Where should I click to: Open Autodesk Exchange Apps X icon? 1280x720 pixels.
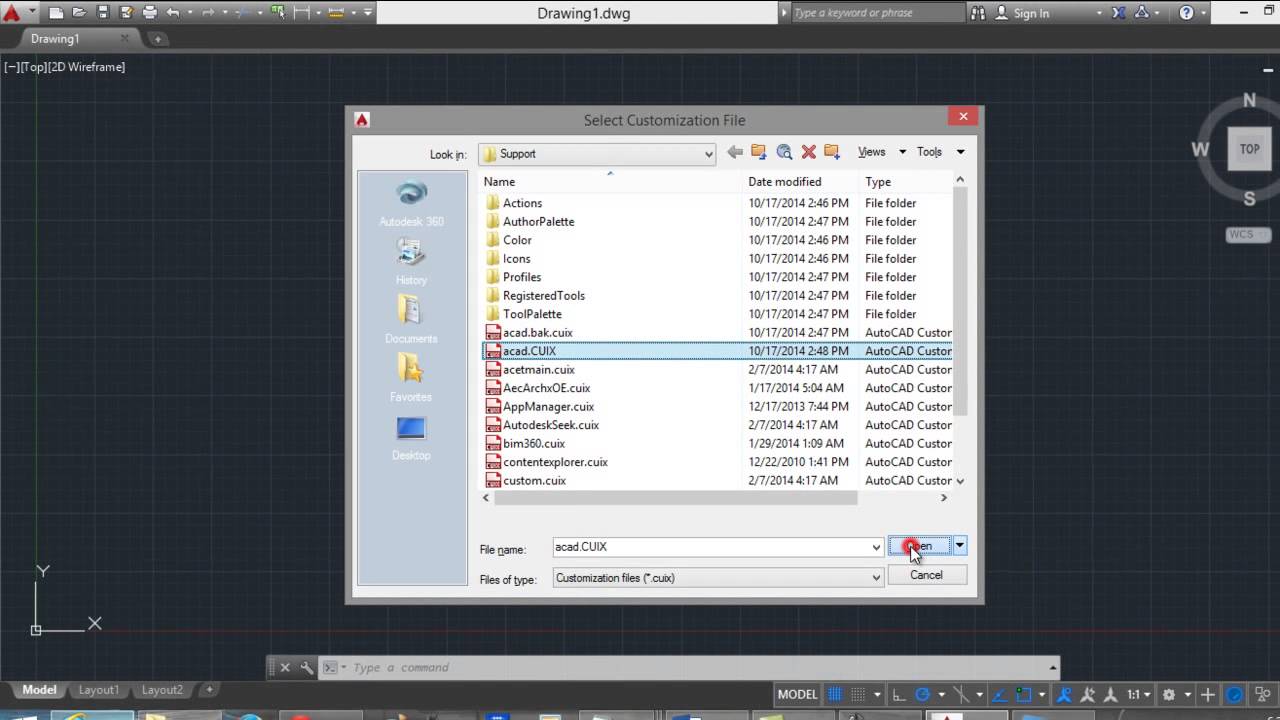(1119, 13)
